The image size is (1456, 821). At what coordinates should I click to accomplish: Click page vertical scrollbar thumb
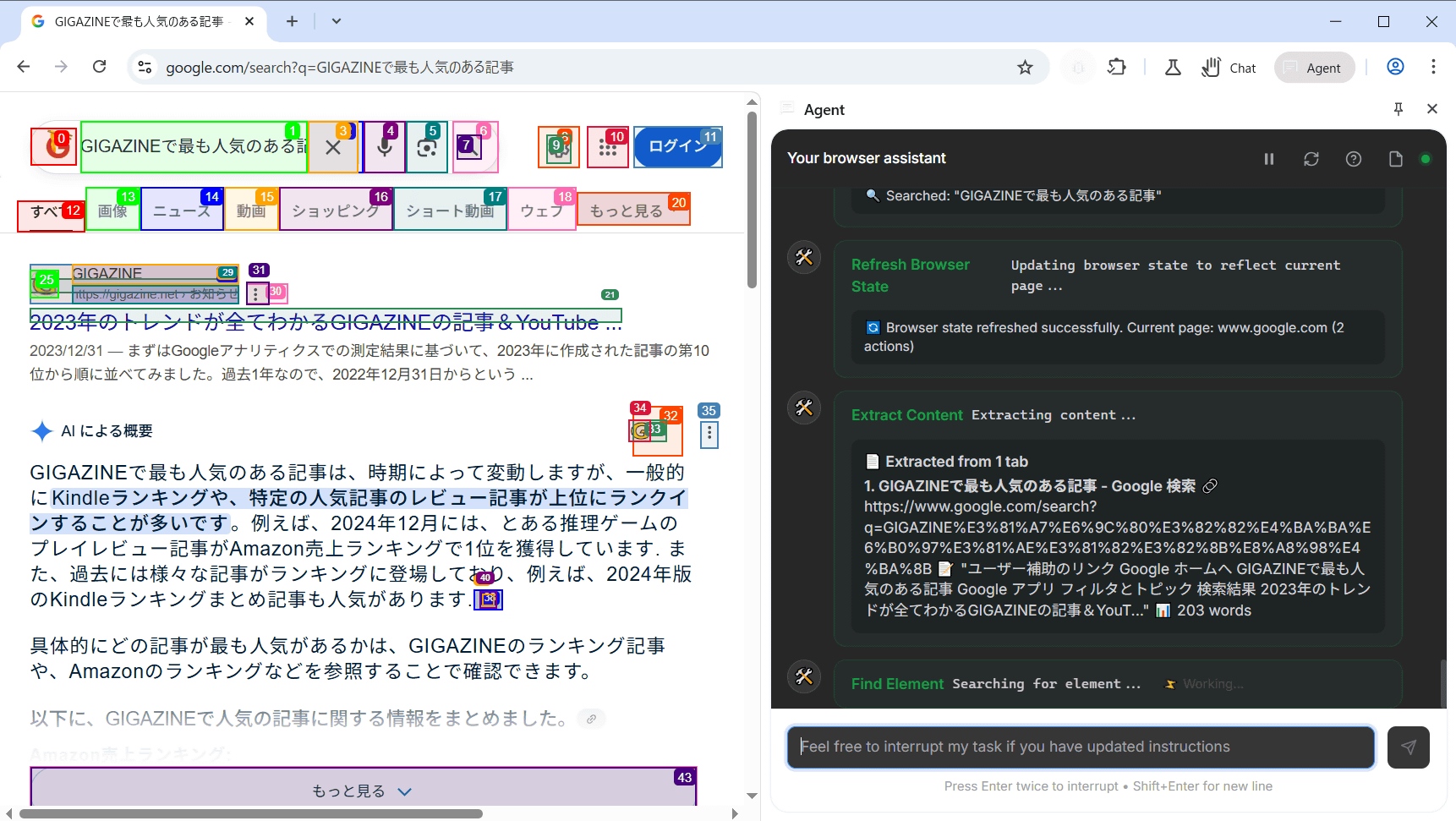point(752,199)
